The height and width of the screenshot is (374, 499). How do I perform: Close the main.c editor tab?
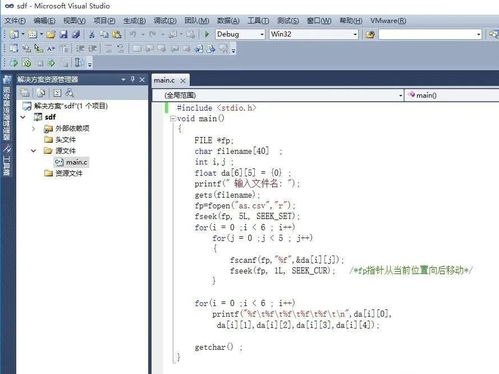[183, 80]
